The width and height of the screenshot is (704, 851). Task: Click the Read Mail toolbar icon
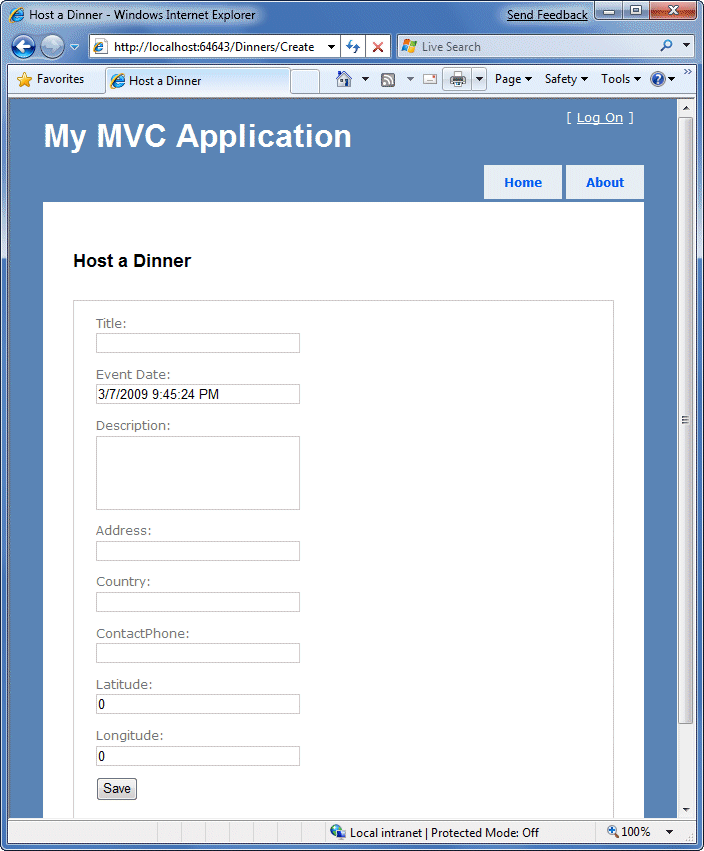click(430, 79)
